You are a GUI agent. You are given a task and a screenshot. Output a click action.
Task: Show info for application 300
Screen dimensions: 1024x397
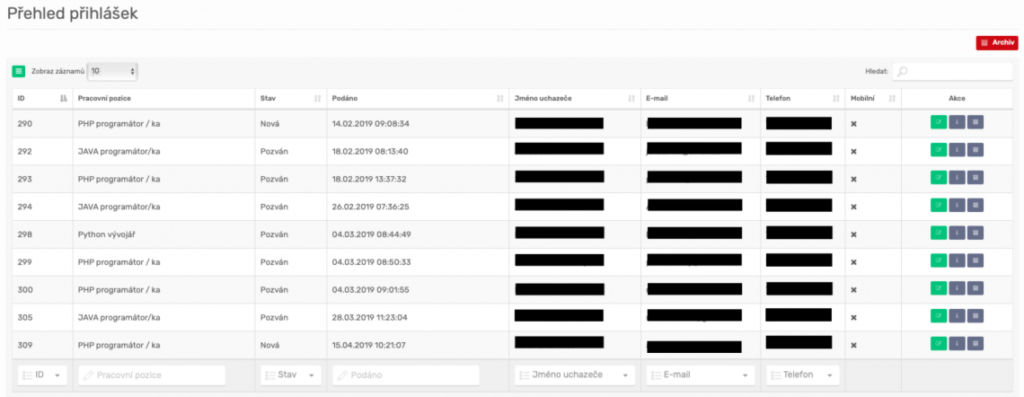point(957,288)
